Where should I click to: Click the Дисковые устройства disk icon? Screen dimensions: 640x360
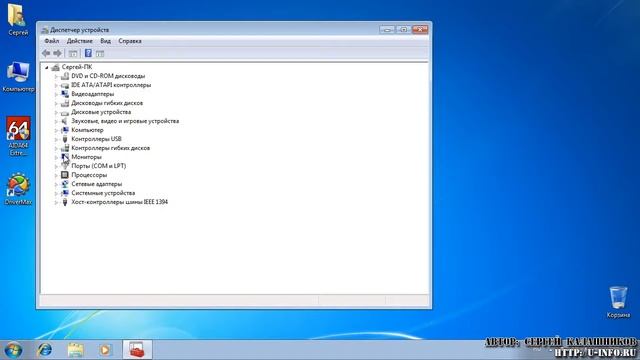64,112
